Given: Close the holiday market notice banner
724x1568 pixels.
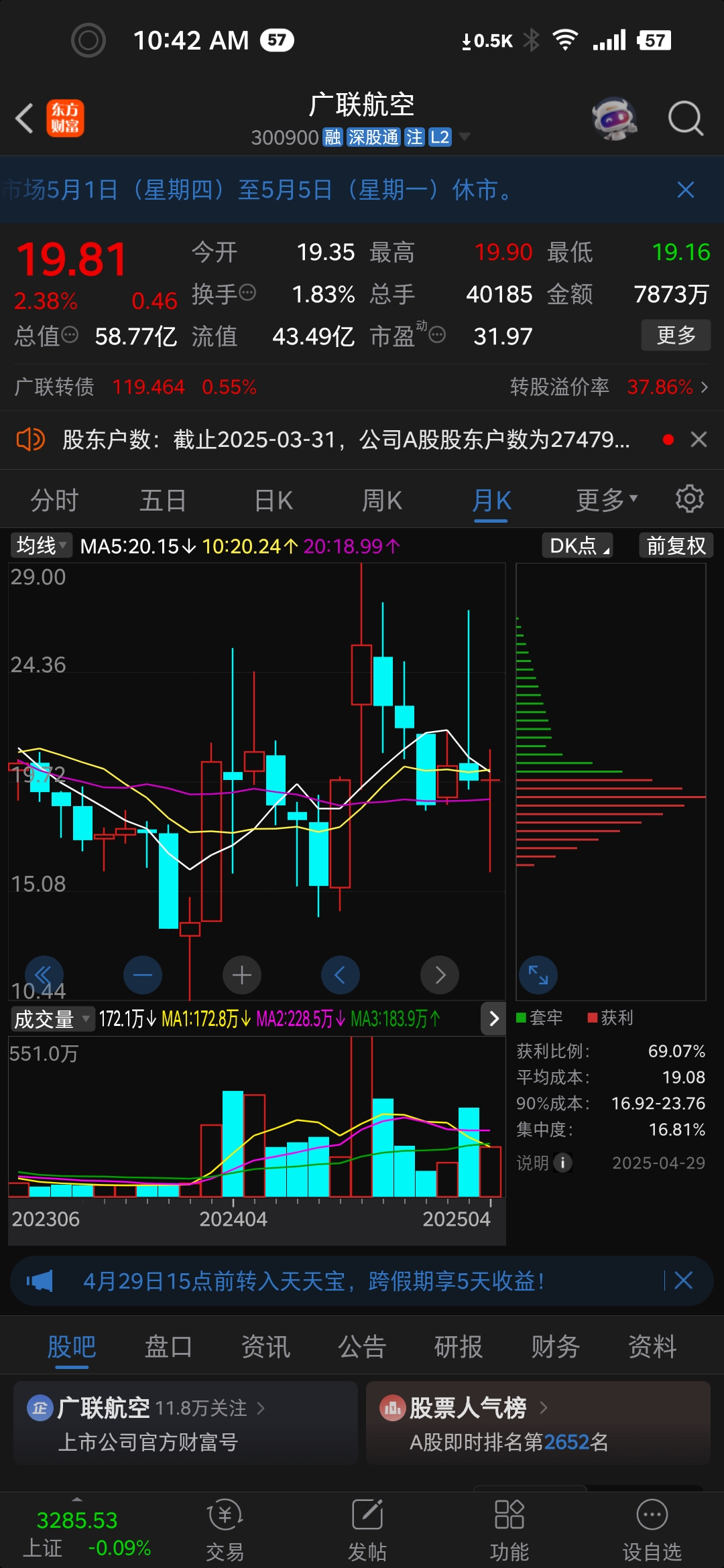Looking at the screenshot, I should (685, 190).
